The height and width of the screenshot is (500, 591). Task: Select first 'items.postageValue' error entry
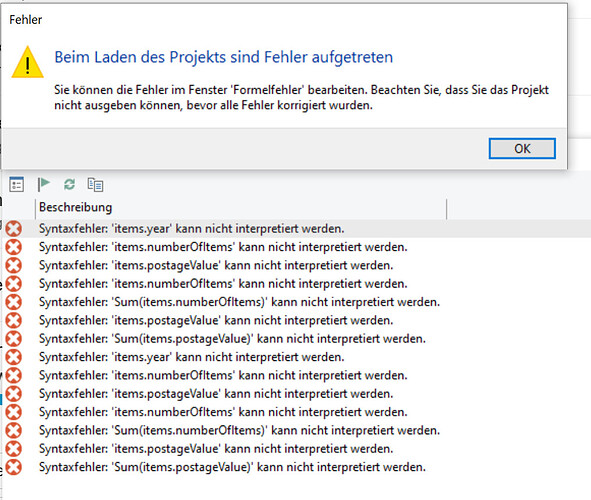point(297,266)
